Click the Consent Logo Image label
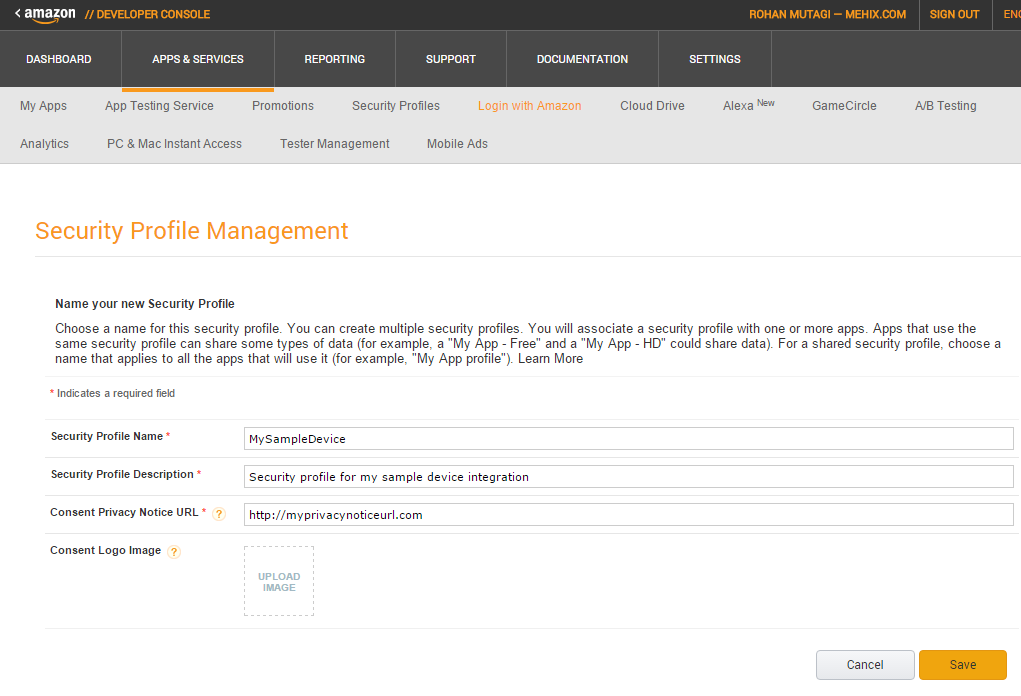 [105, 550]
